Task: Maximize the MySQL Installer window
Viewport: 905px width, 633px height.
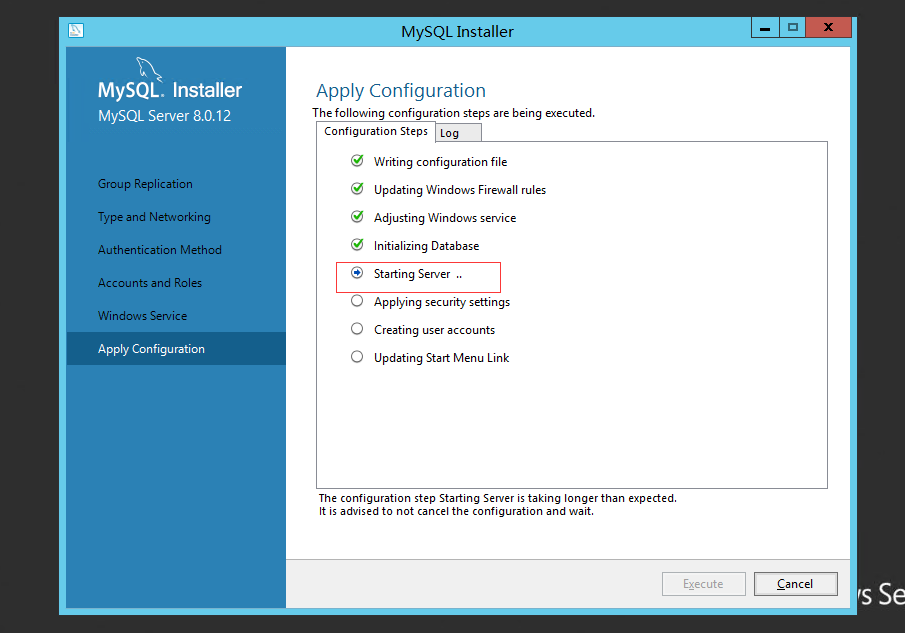Action: (792, 28)
